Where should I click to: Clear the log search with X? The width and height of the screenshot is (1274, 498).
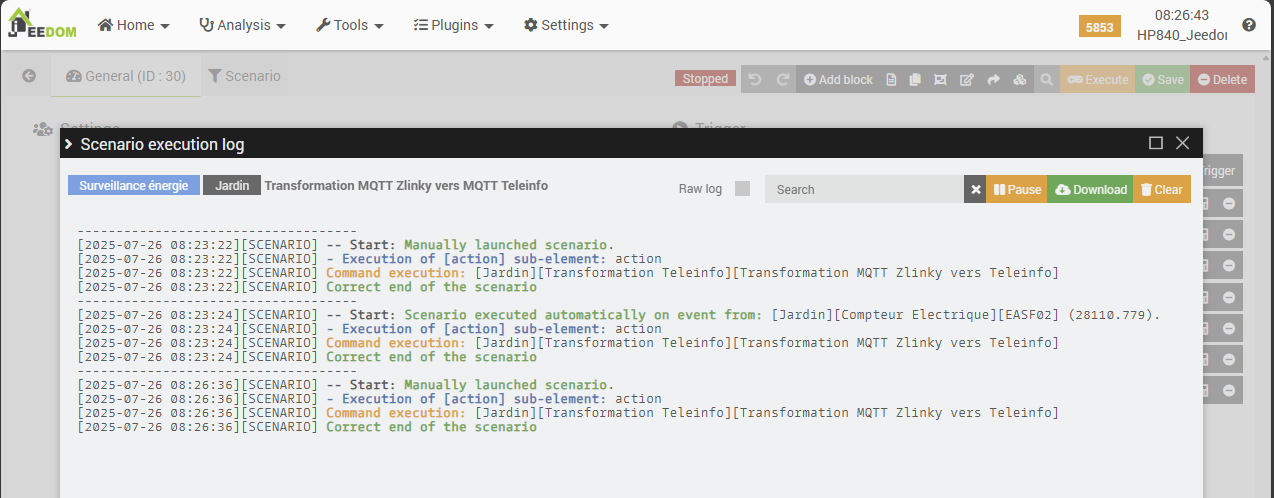pos(975,189)
